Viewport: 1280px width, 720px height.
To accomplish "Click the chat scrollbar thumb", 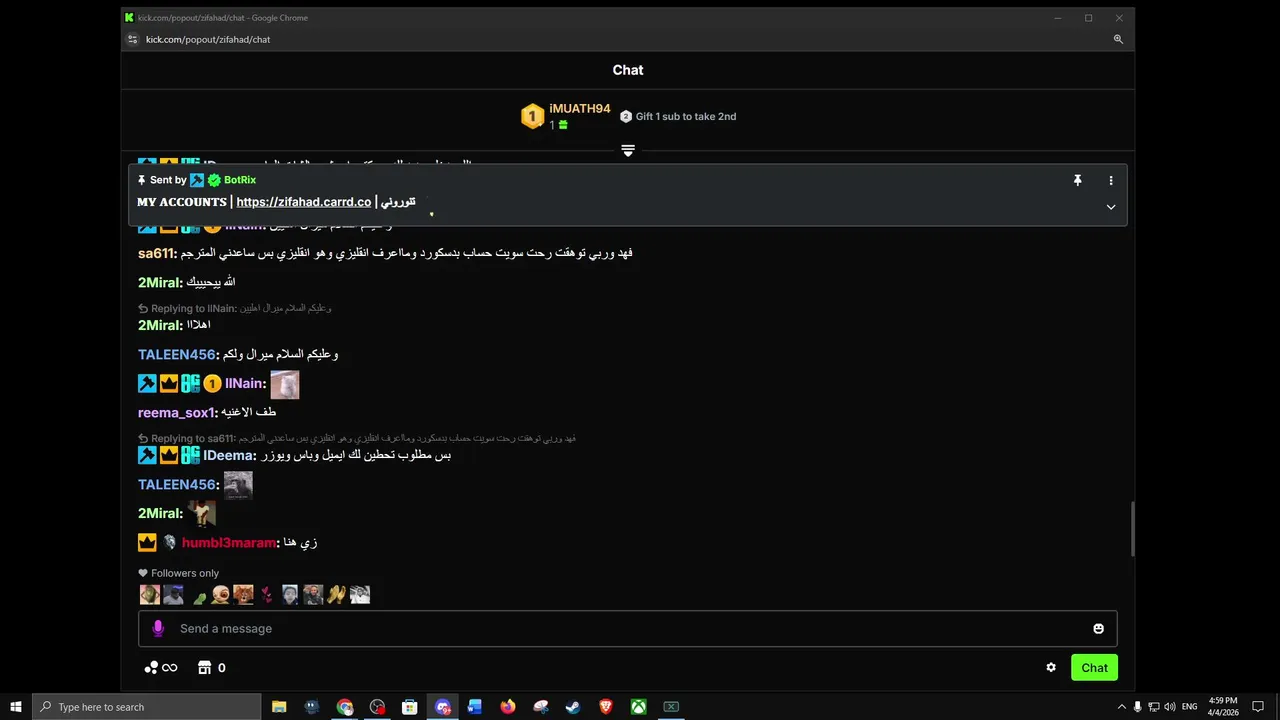I will tap(1132, 528).
